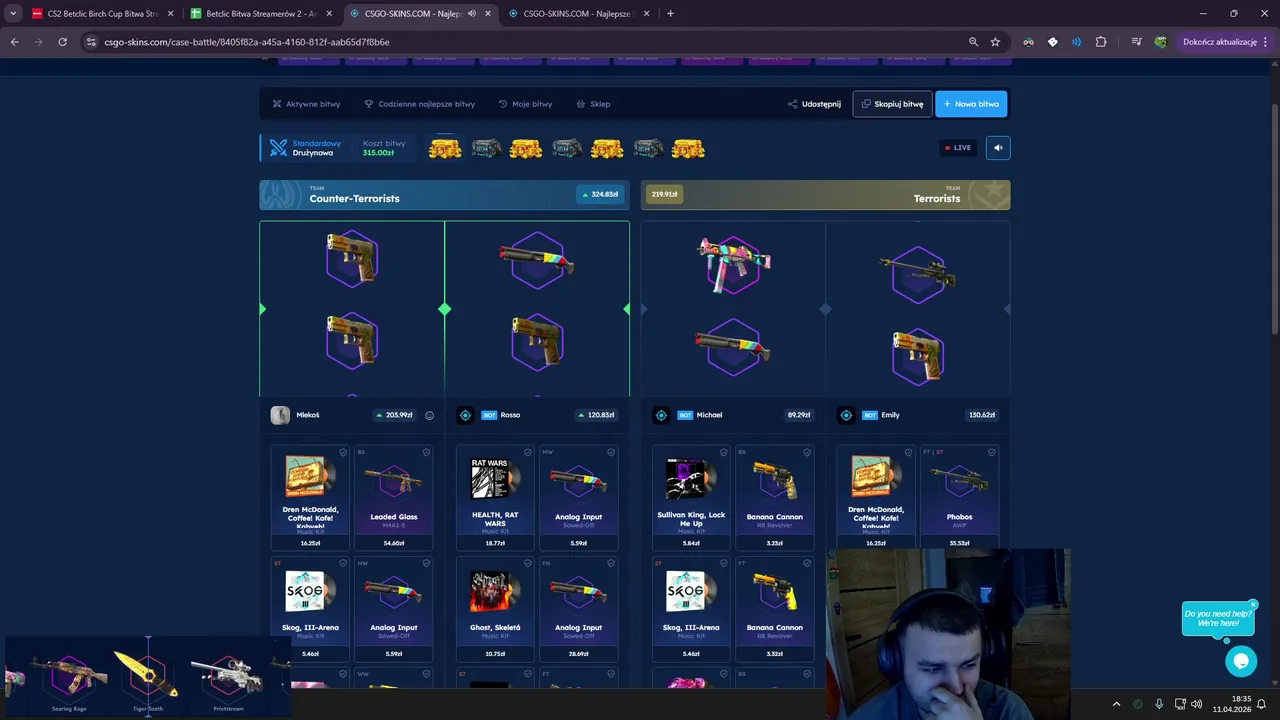The width and height of the screenshot is (1280, 720).
Task: Open the taskbar clock showing 18:35
Action: pos(1232,704)
